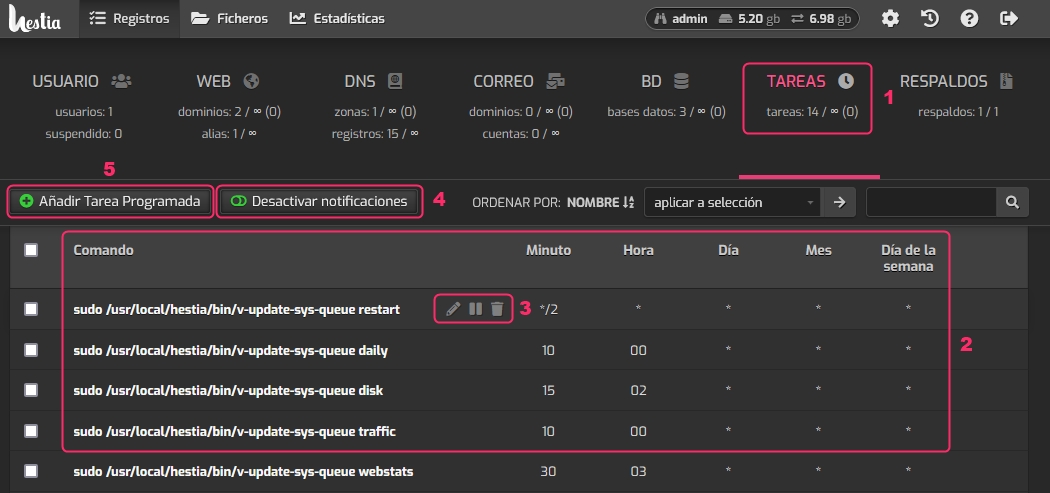Click the pause icon to suspend restart task
The image size is (1050, 493).
pyautogui.click(x=475, y=309)
